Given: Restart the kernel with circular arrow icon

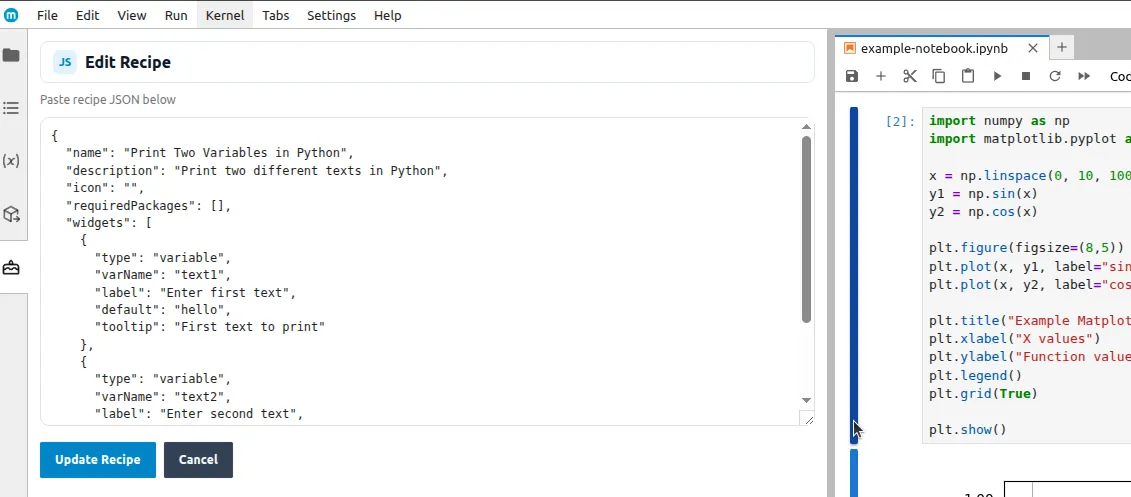Looking at the screenshot, I should point(1055,76).
